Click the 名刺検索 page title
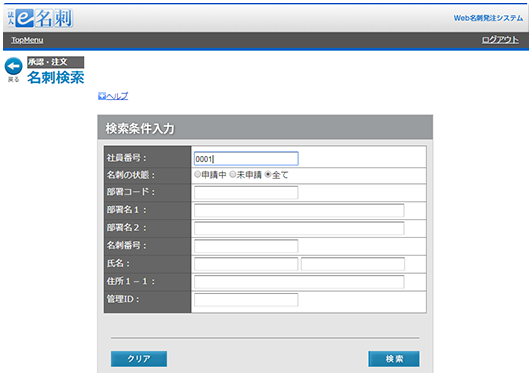The width and height of the screenshot is (532, 376). coord(56,77)
